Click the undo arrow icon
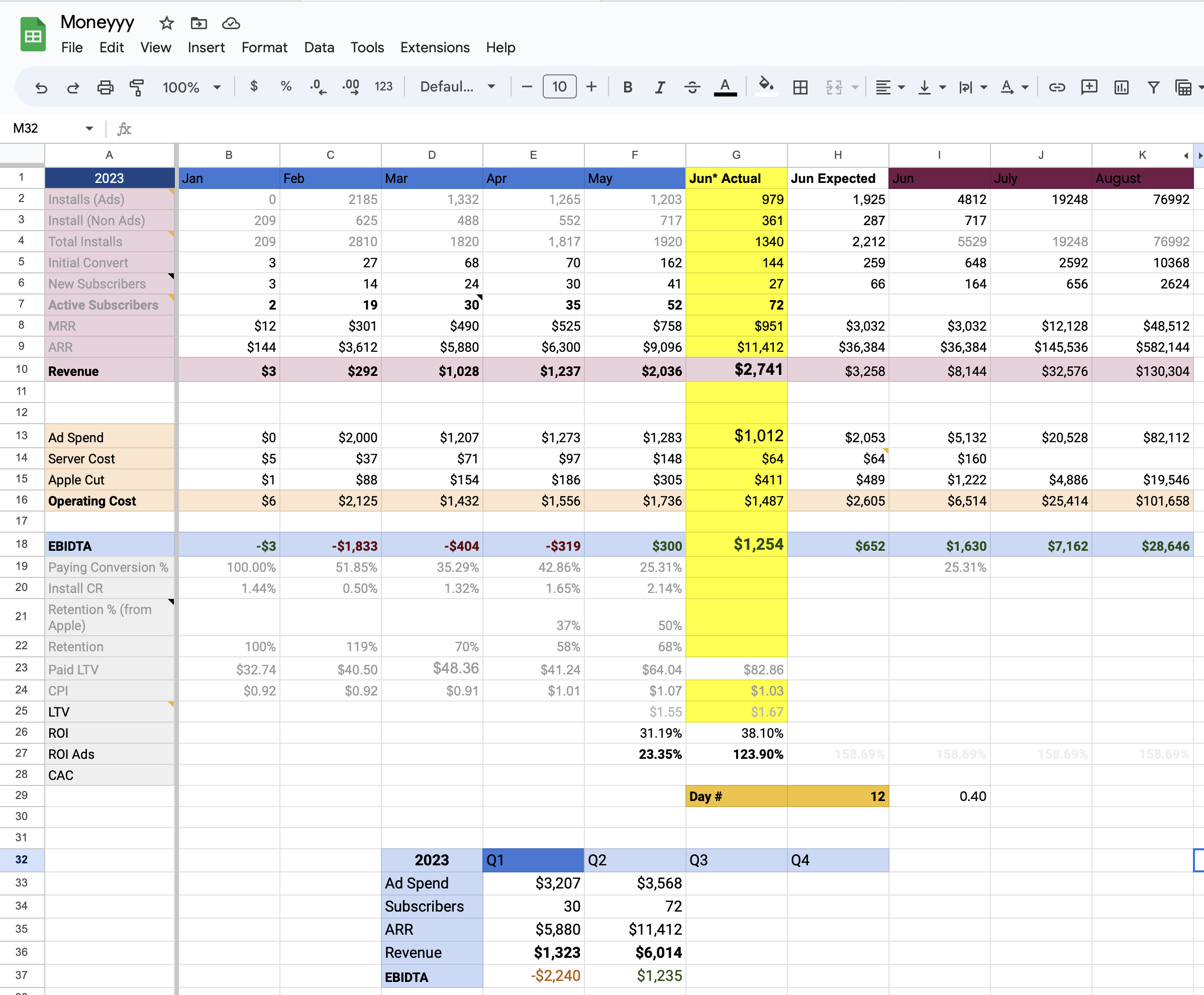This screenshot has width=1204, height=995. (41, 87)
